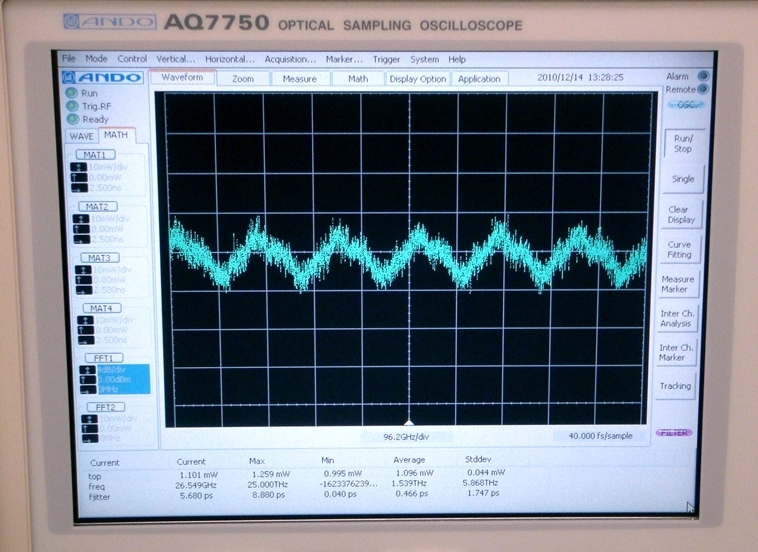Click the green Run status indicator
The width and height of the screenshot is (758, 552).
click(72, 93)
